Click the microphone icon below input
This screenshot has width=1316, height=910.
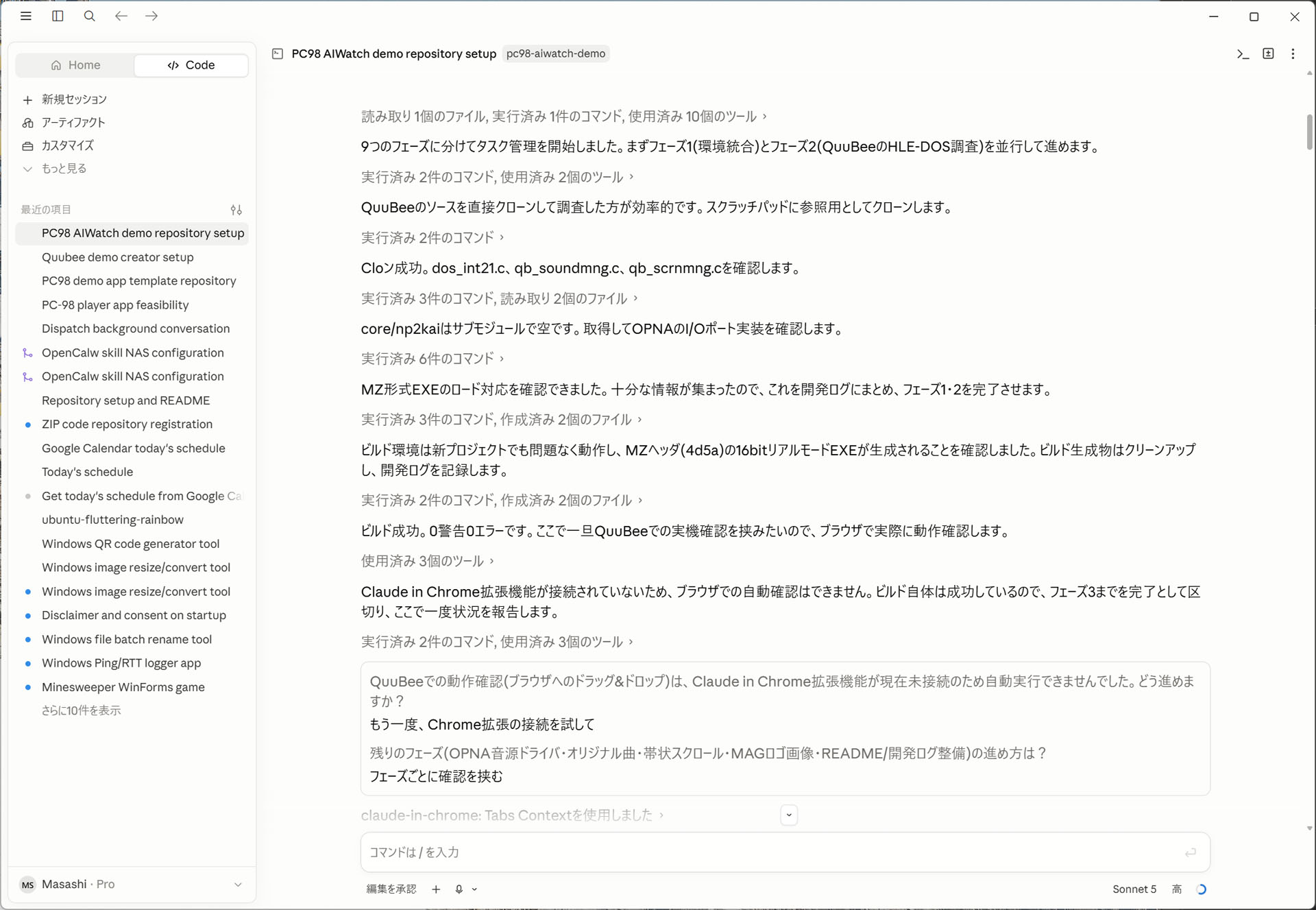click(459, 889)
